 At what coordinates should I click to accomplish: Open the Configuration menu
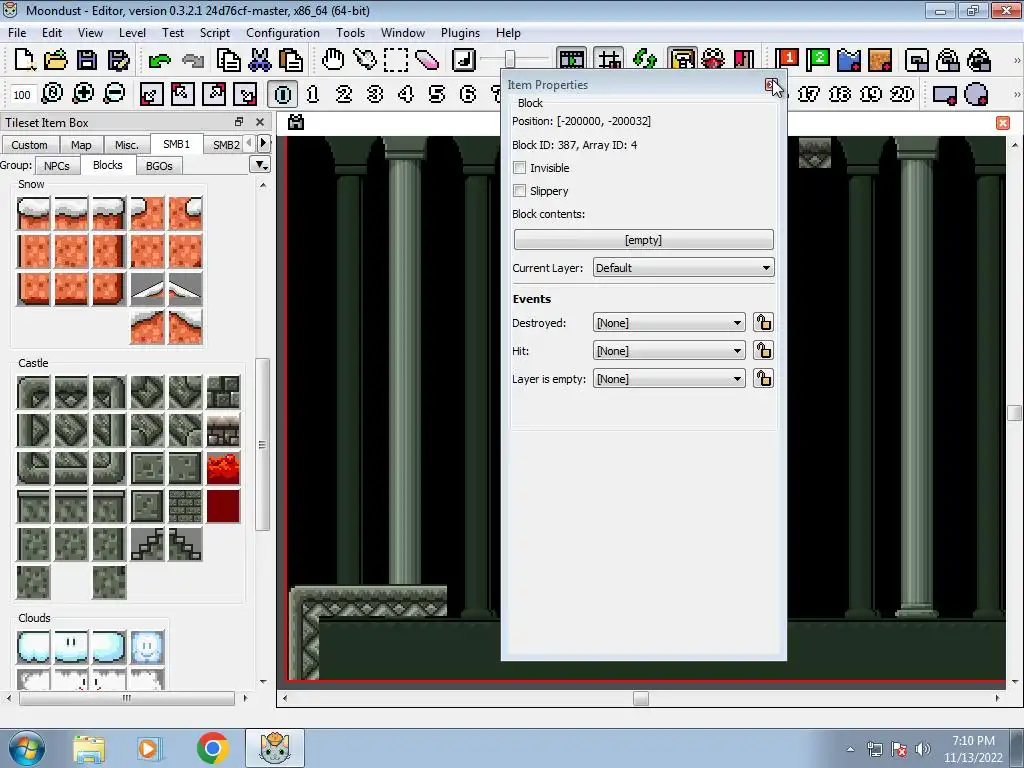pos(283,33)
